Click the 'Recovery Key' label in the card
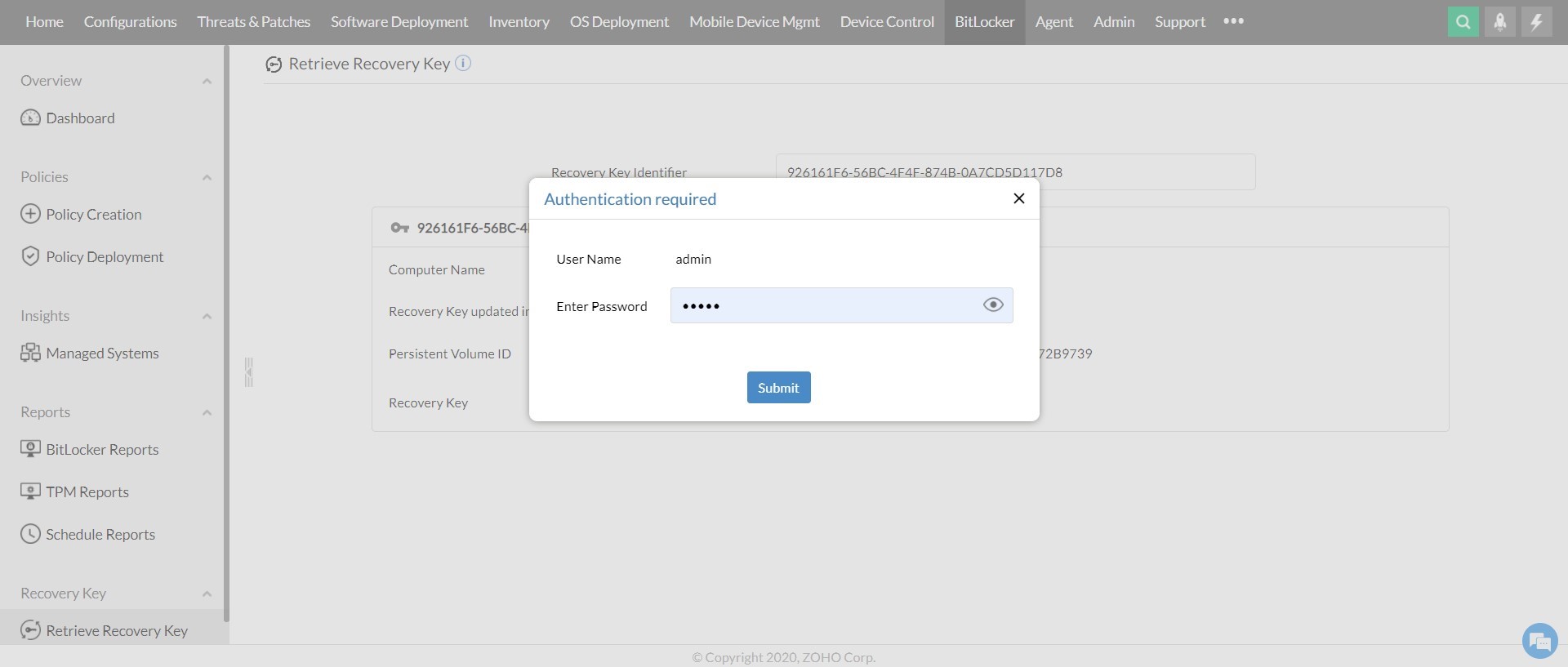Screen dimensions: 1568x667 (x=428, y=402)
